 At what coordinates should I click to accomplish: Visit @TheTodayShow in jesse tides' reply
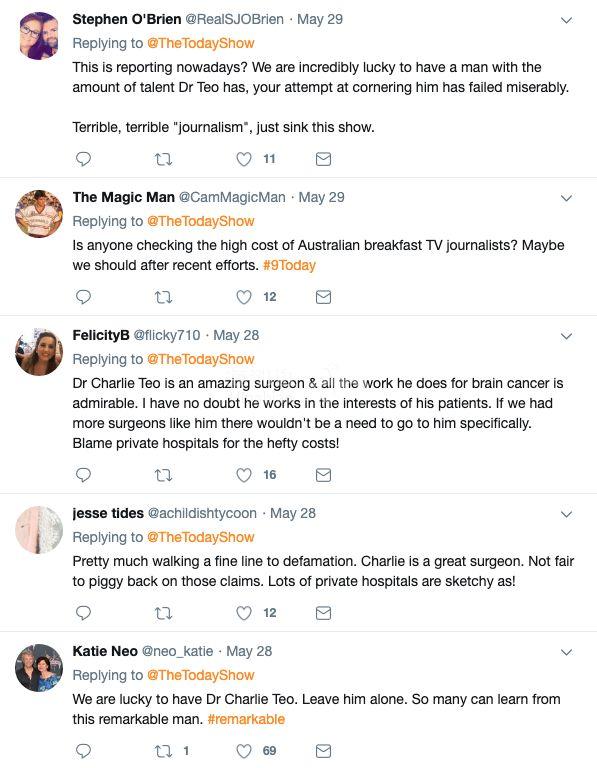[x=201, y=537]
